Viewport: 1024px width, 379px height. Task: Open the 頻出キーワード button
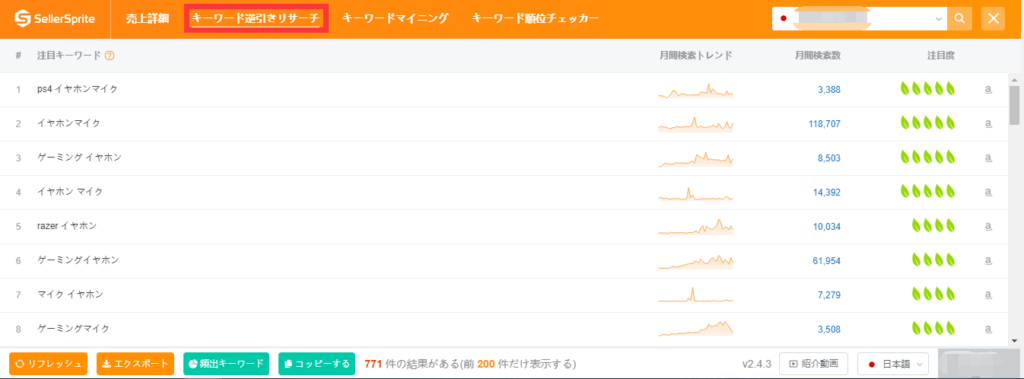(x=227, y=364)
